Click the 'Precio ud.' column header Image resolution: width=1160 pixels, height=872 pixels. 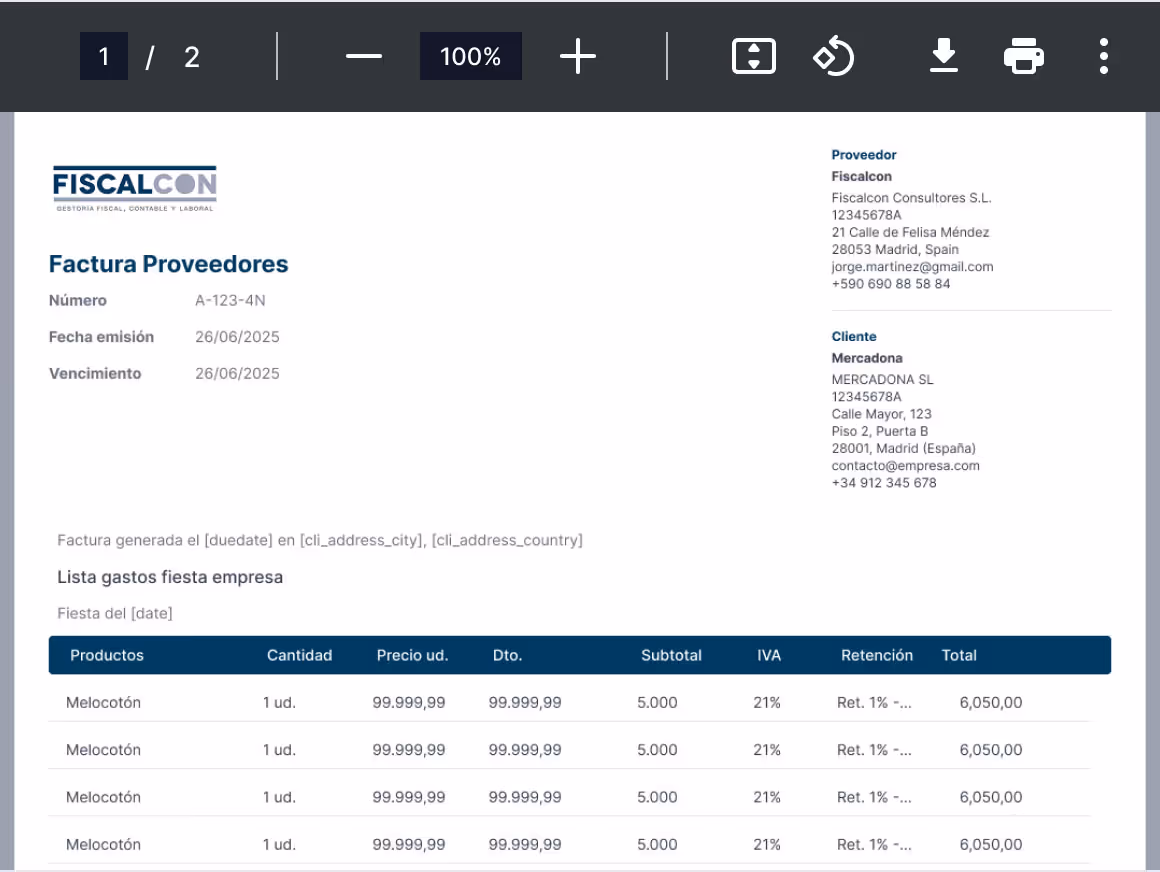pyautogui.click(x=412, y=655)
